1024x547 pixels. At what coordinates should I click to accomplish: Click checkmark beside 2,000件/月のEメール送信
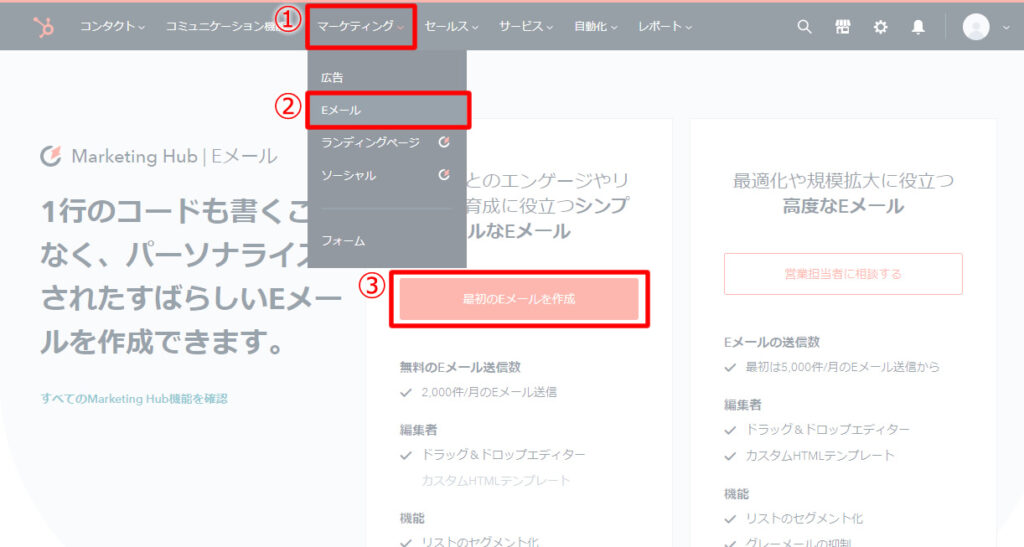pyautogui.click(x=406, y=392)
